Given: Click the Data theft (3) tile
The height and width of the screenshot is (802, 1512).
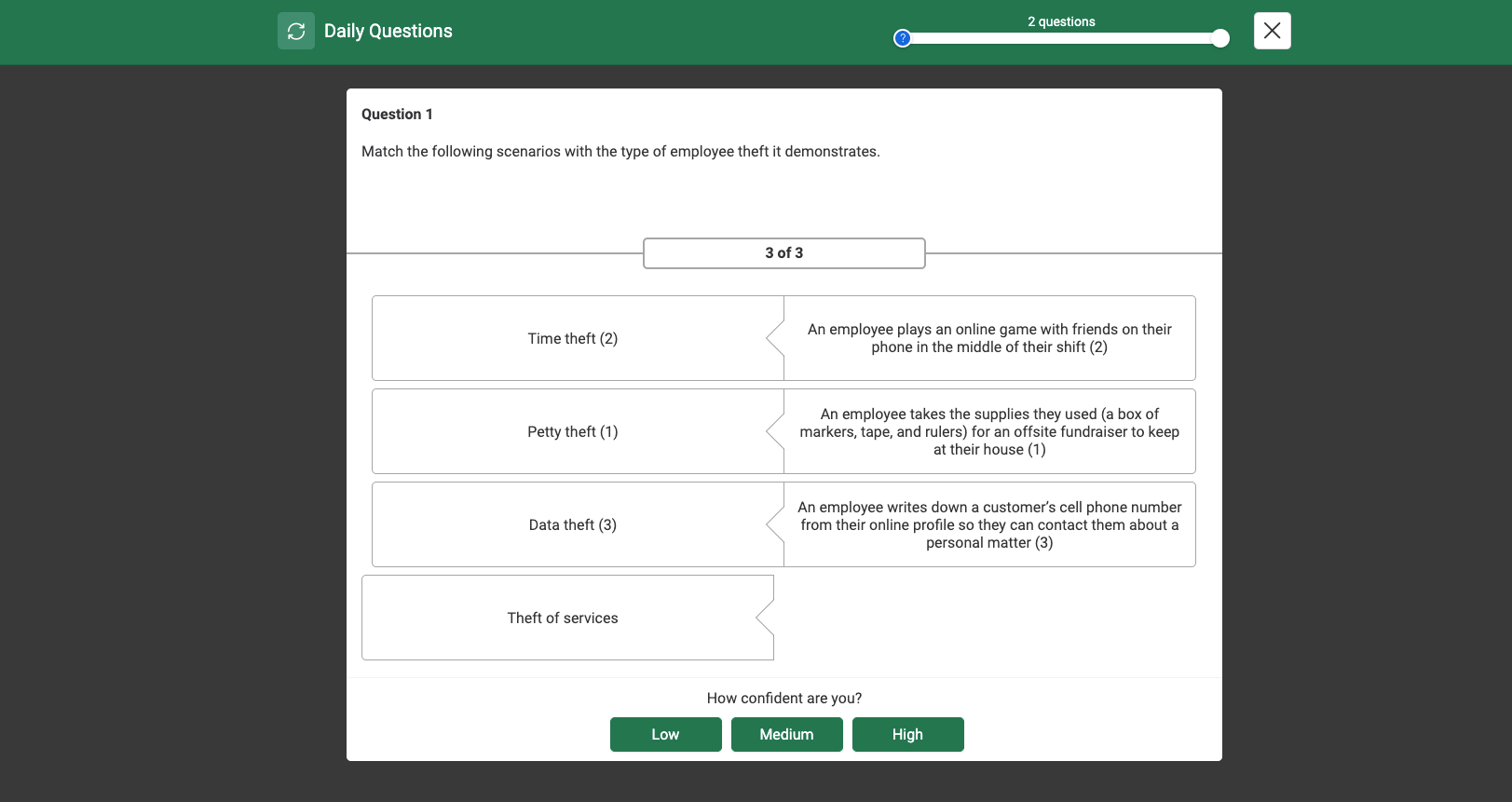Looking at the screenshot, I should [x=572, y=524].
